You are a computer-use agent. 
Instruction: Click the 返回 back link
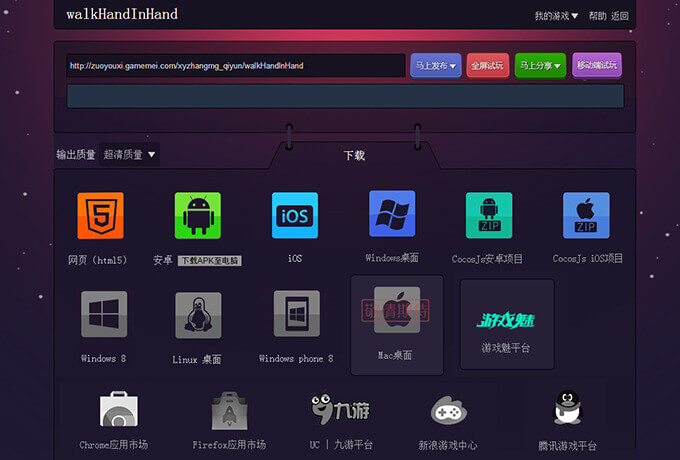click(620, 16)
